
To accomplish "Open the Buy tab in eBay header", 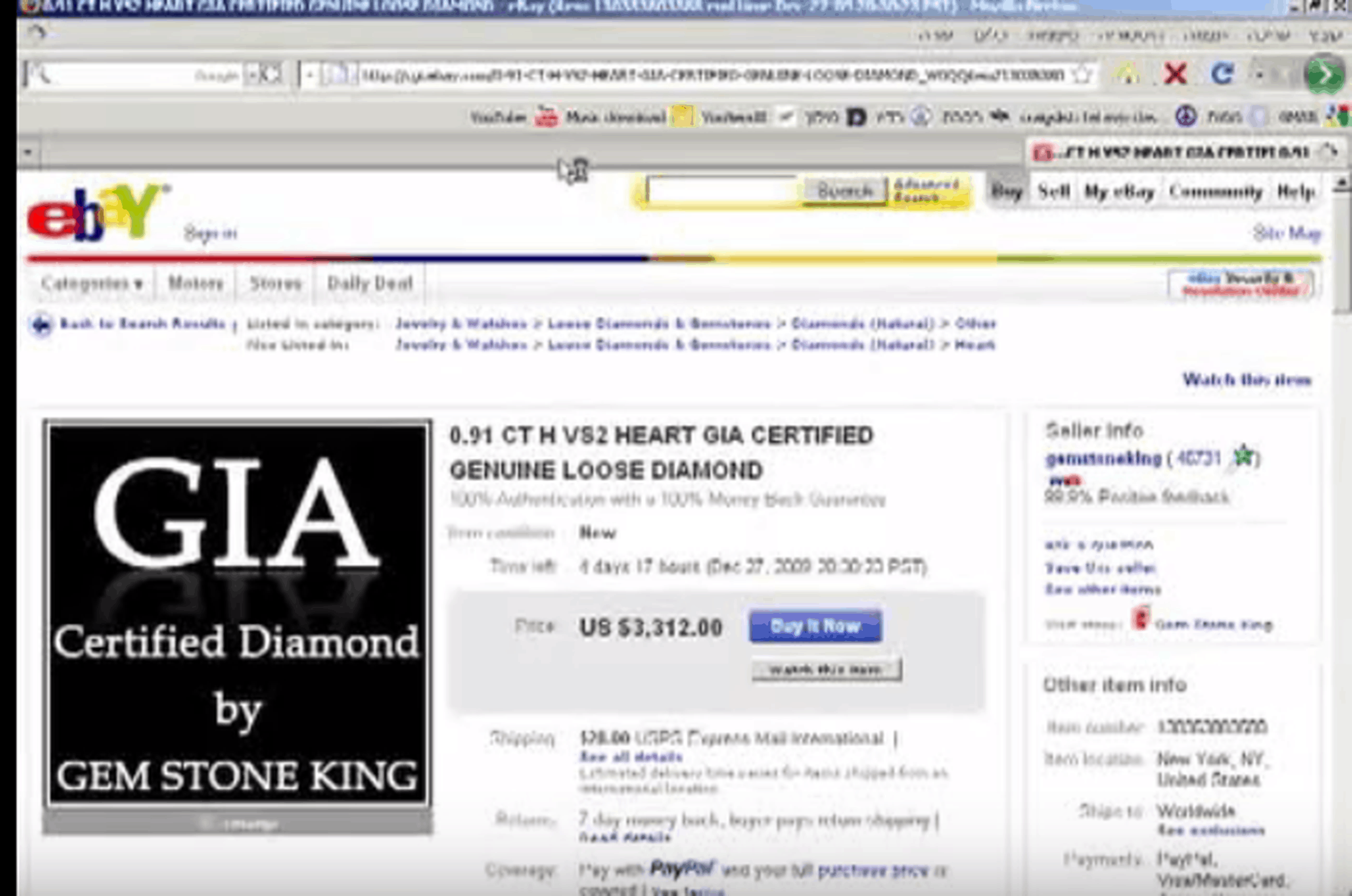I will (1006, 191).
